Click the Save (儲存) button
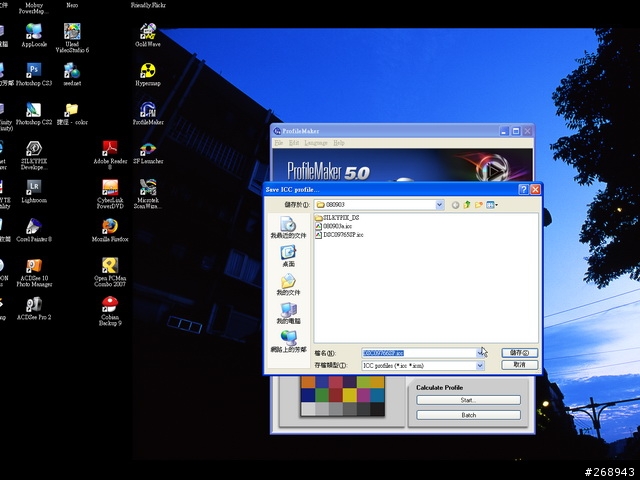 [520, 353]
